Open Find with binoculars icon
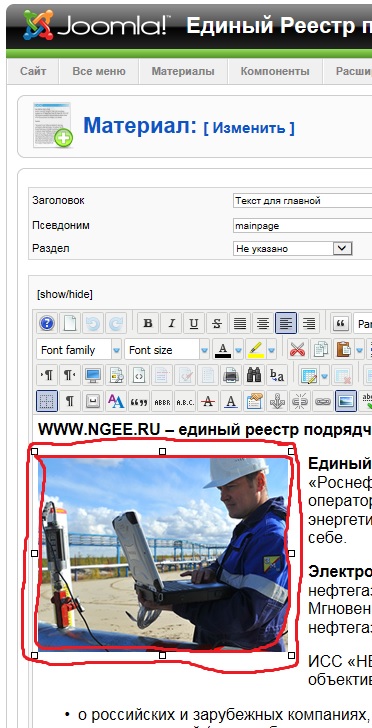The width and height of the screenshot is (372, 728). pos(254,375)
